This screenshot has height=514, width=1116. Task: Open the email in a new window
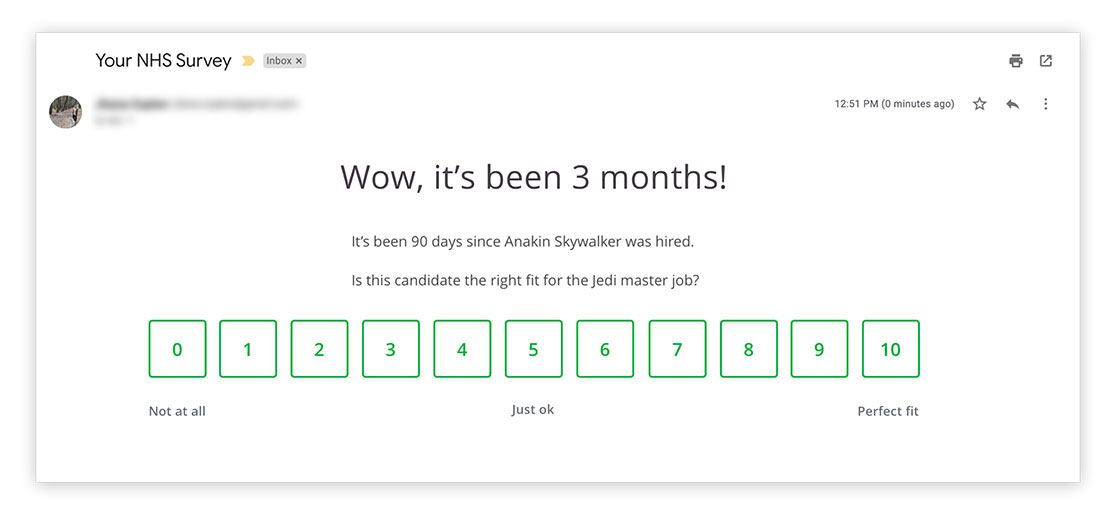pos(1046,61)
